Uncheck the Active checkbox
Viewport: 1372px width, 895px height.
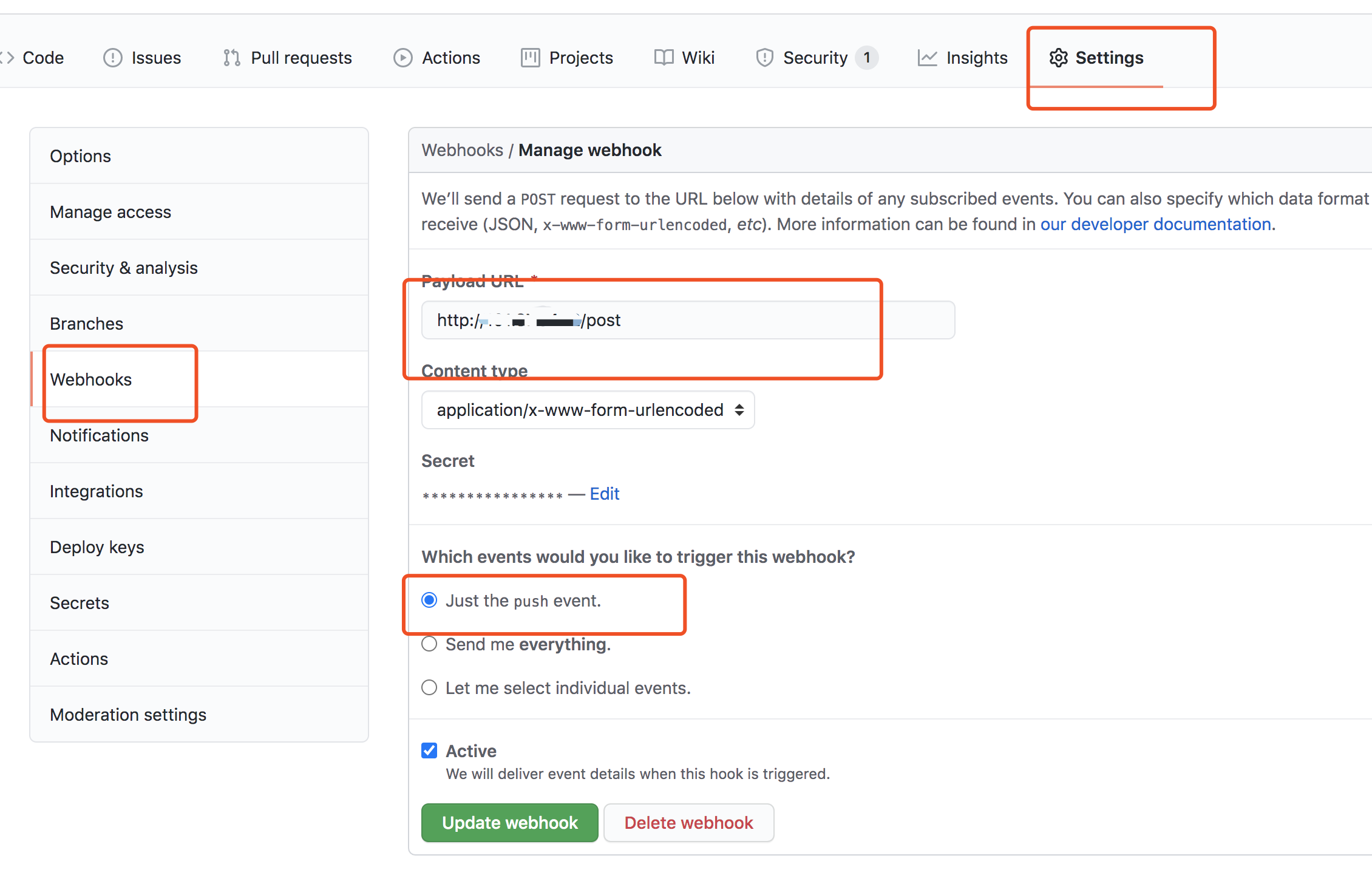(x=429, y=751)
